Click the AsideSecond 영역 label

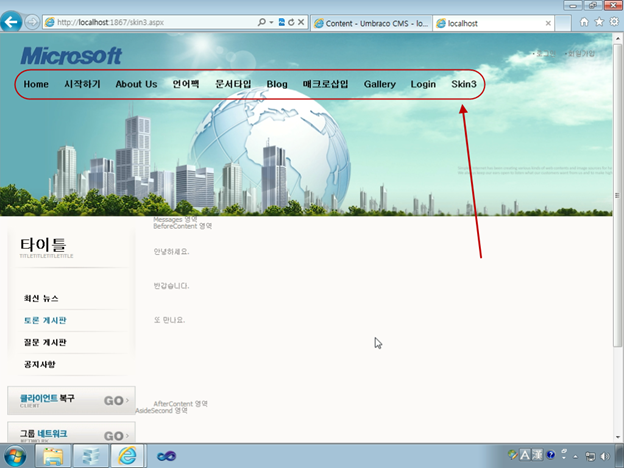[162, 410]
